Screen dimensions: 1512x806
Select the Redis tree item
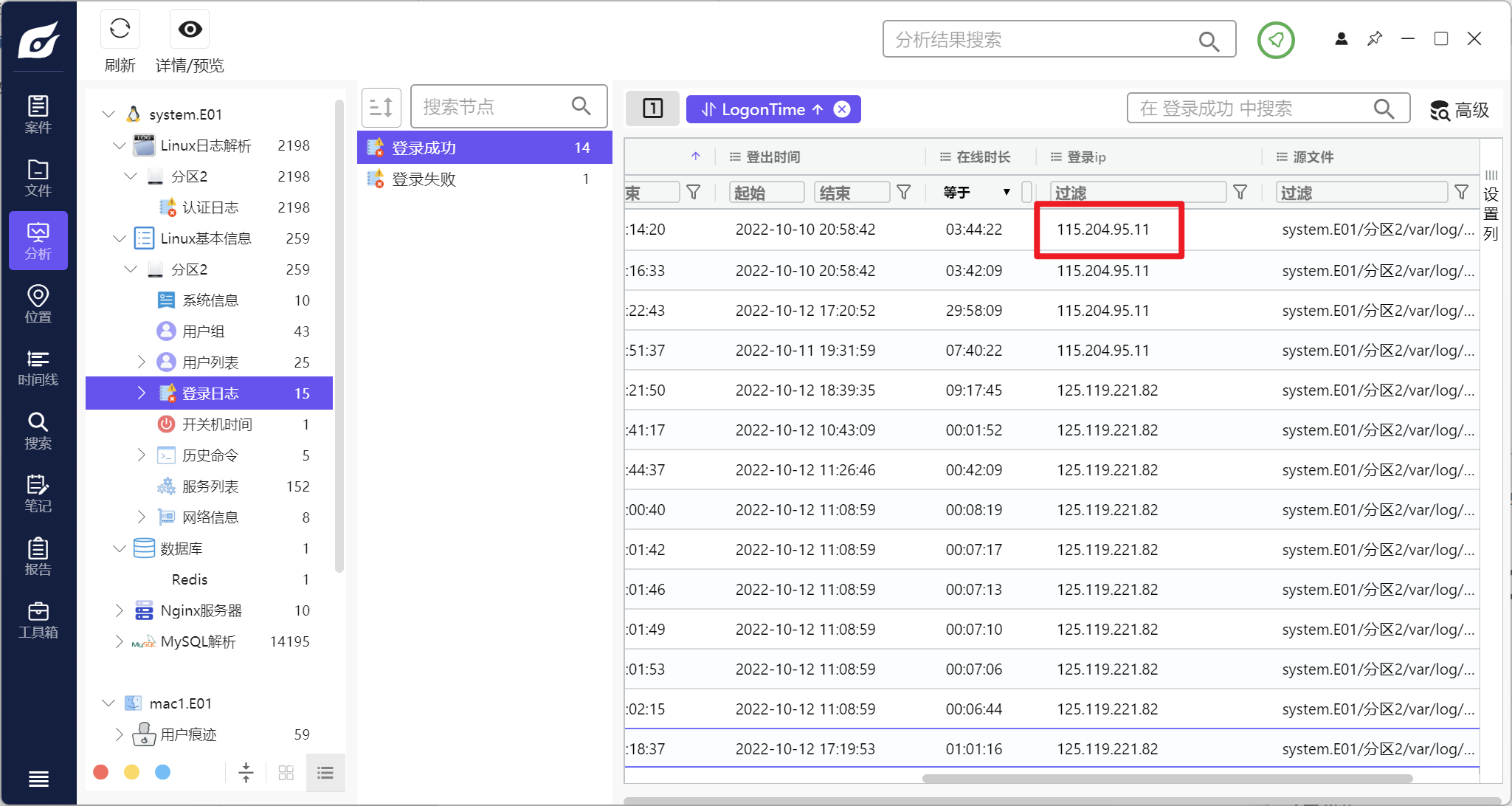point(210,579)
